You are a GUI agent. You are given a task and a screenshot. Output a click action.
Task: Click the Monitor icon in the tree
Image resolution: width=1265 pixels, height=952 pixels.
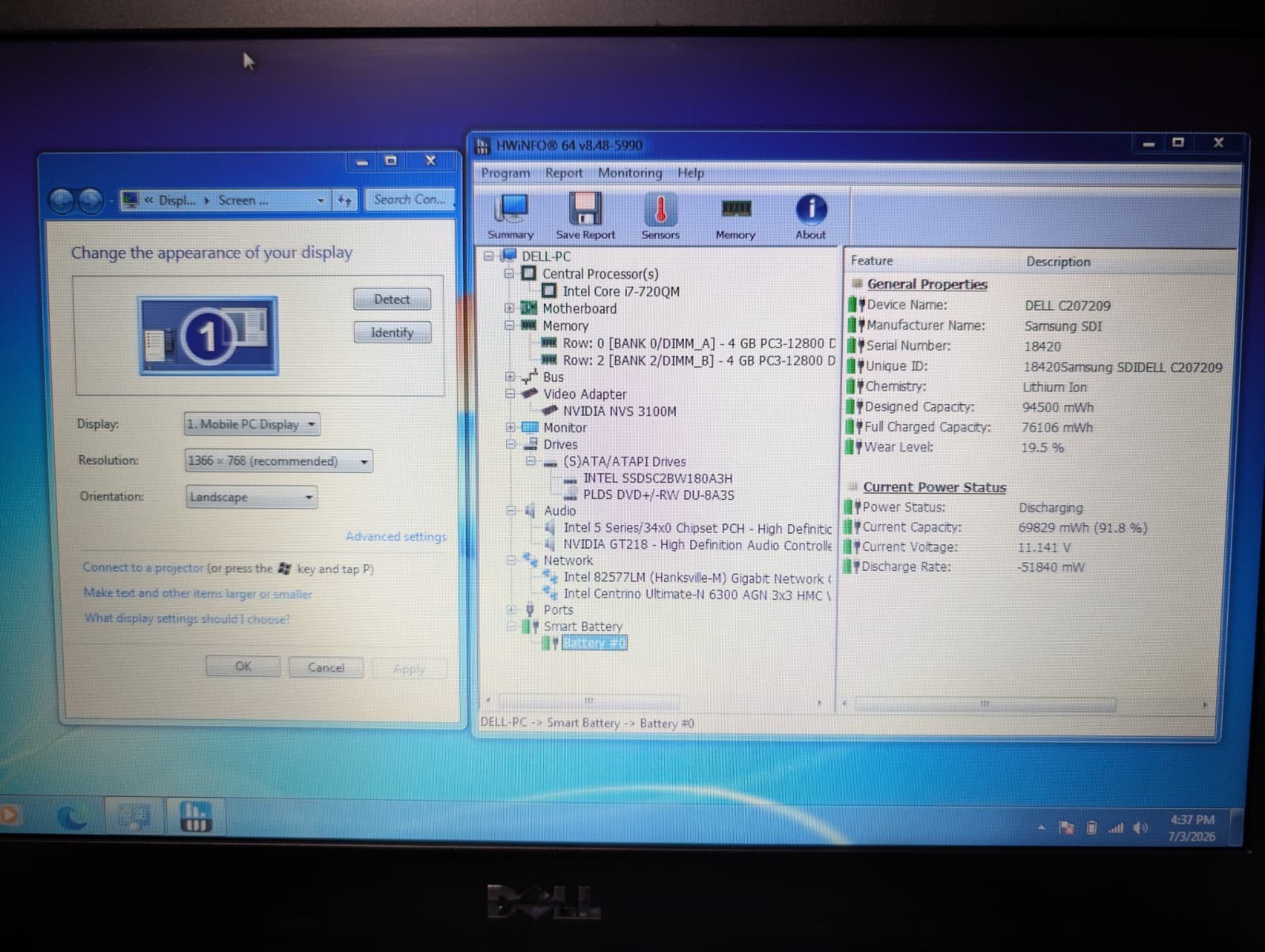click(530, 427)
